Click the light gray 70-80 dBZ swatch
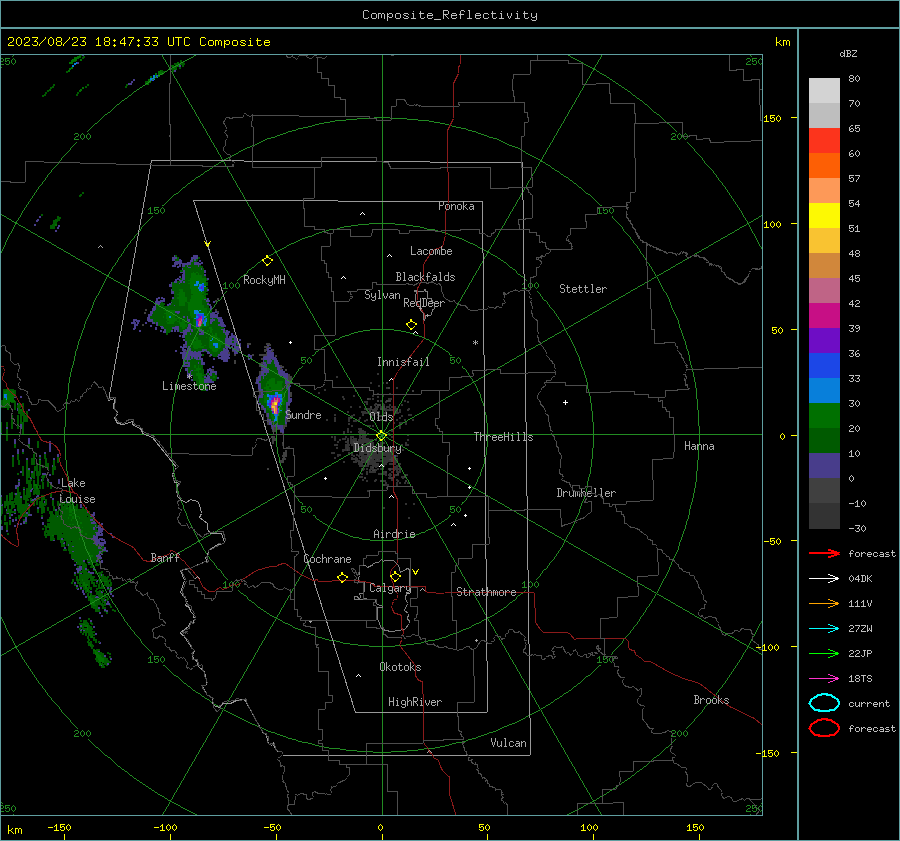The height and width of the screenshot is (841, 900). (824, 90)
